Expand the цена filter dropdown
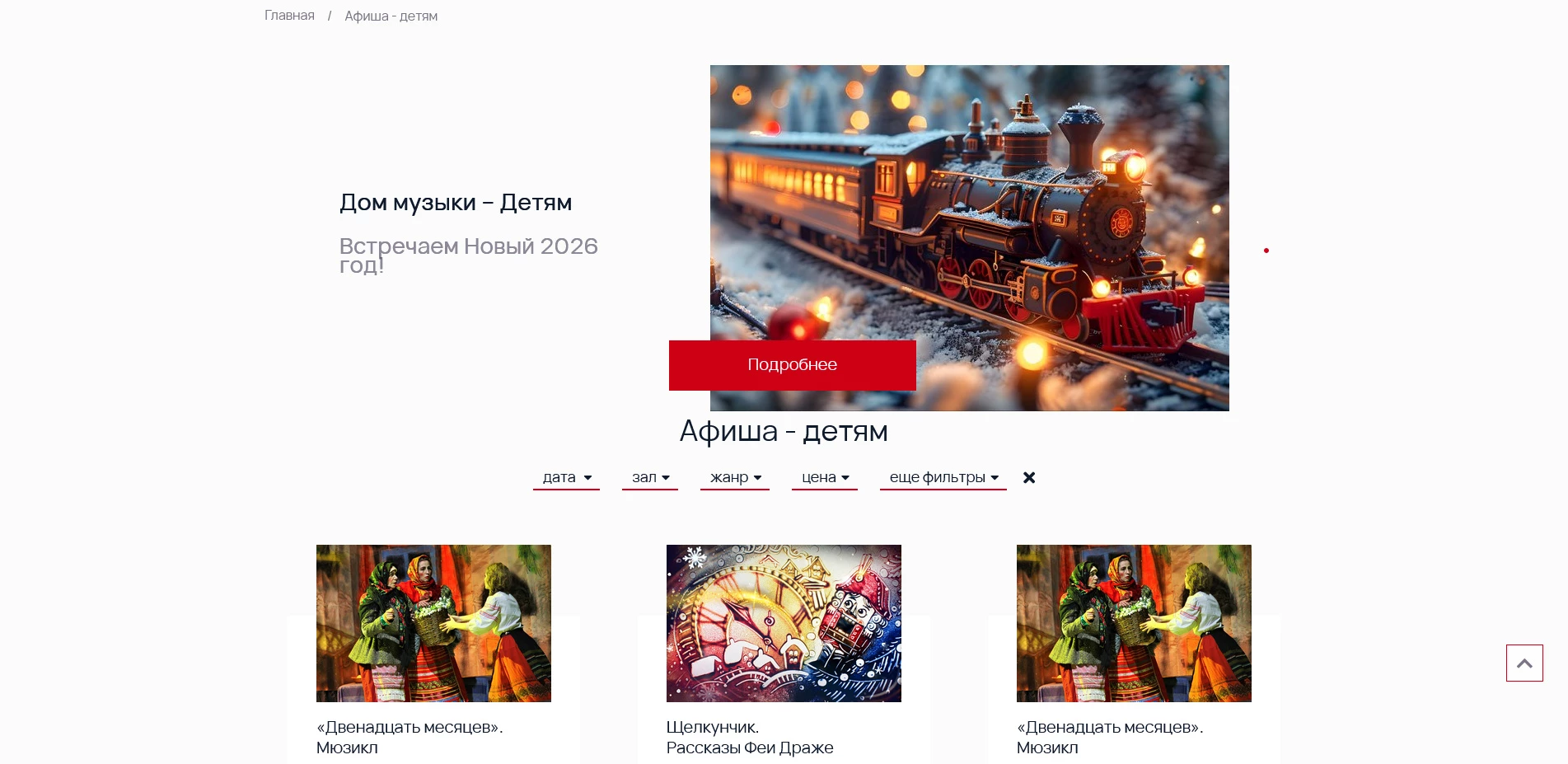The height and width of the screenshot is (764, 1568). click(825, 477)
